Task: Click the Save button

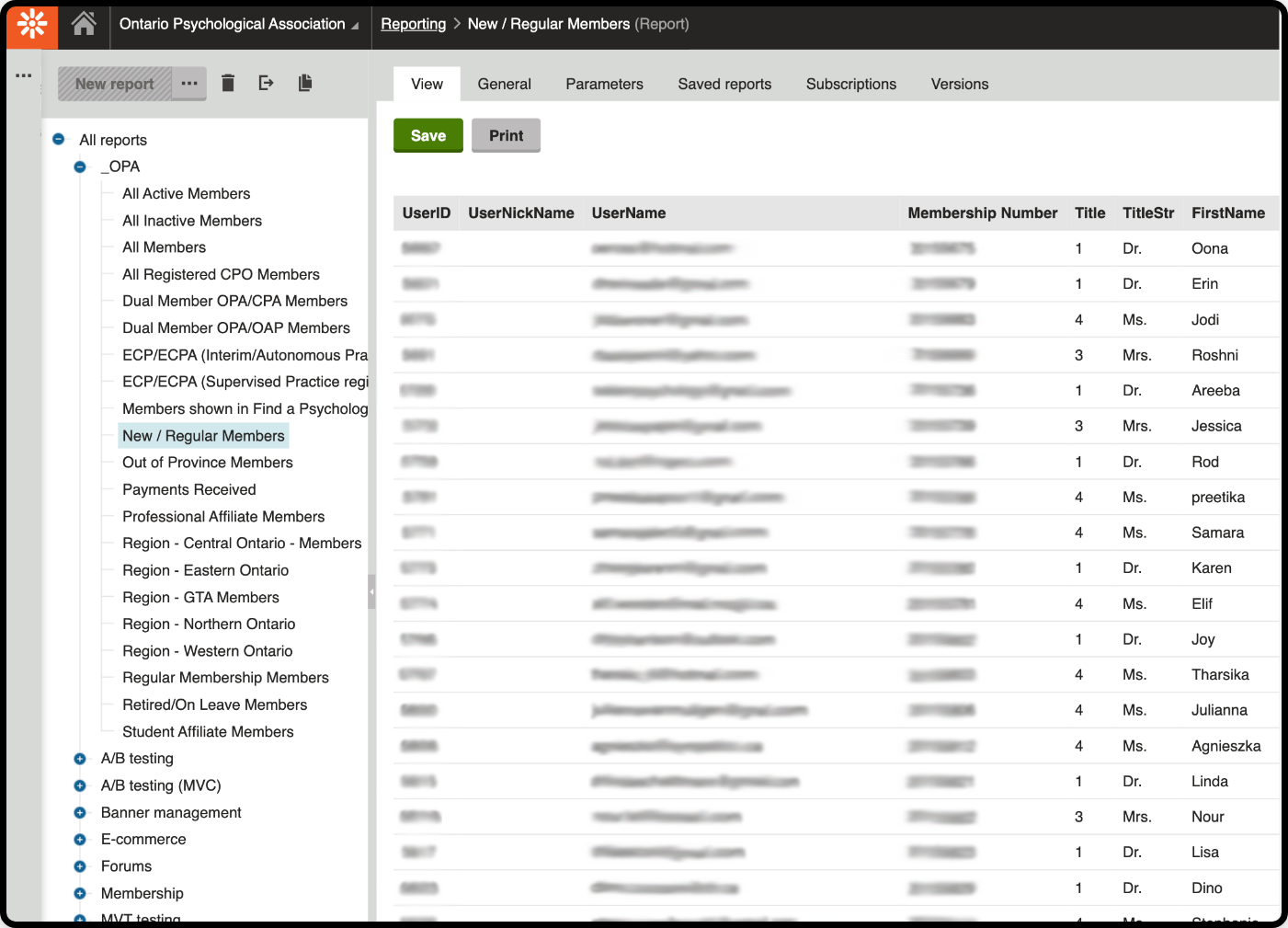Action: (427, 135)
